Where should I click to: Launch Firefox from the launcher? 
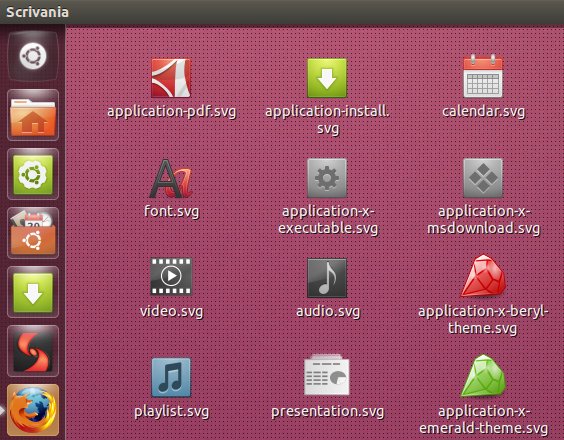pyautogui.click(x=33, y=410)
